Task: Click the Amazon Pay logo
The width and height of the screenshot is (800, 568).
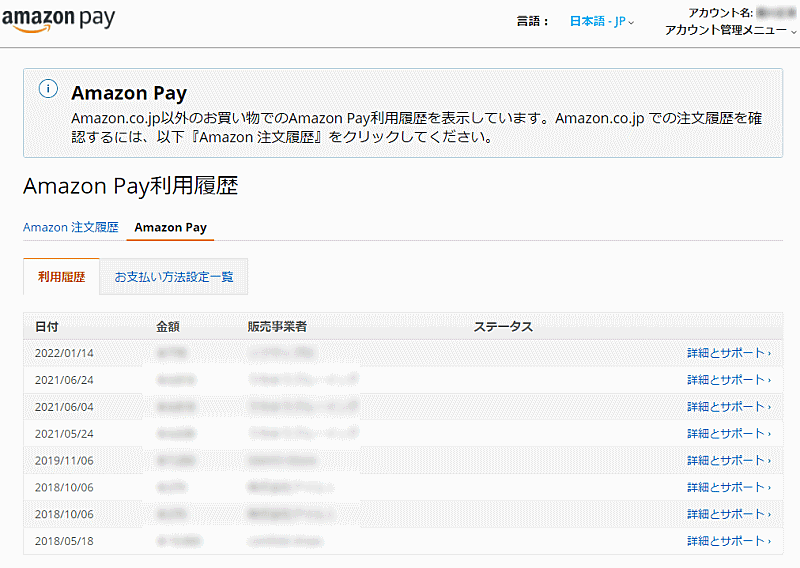Action: 58,20
